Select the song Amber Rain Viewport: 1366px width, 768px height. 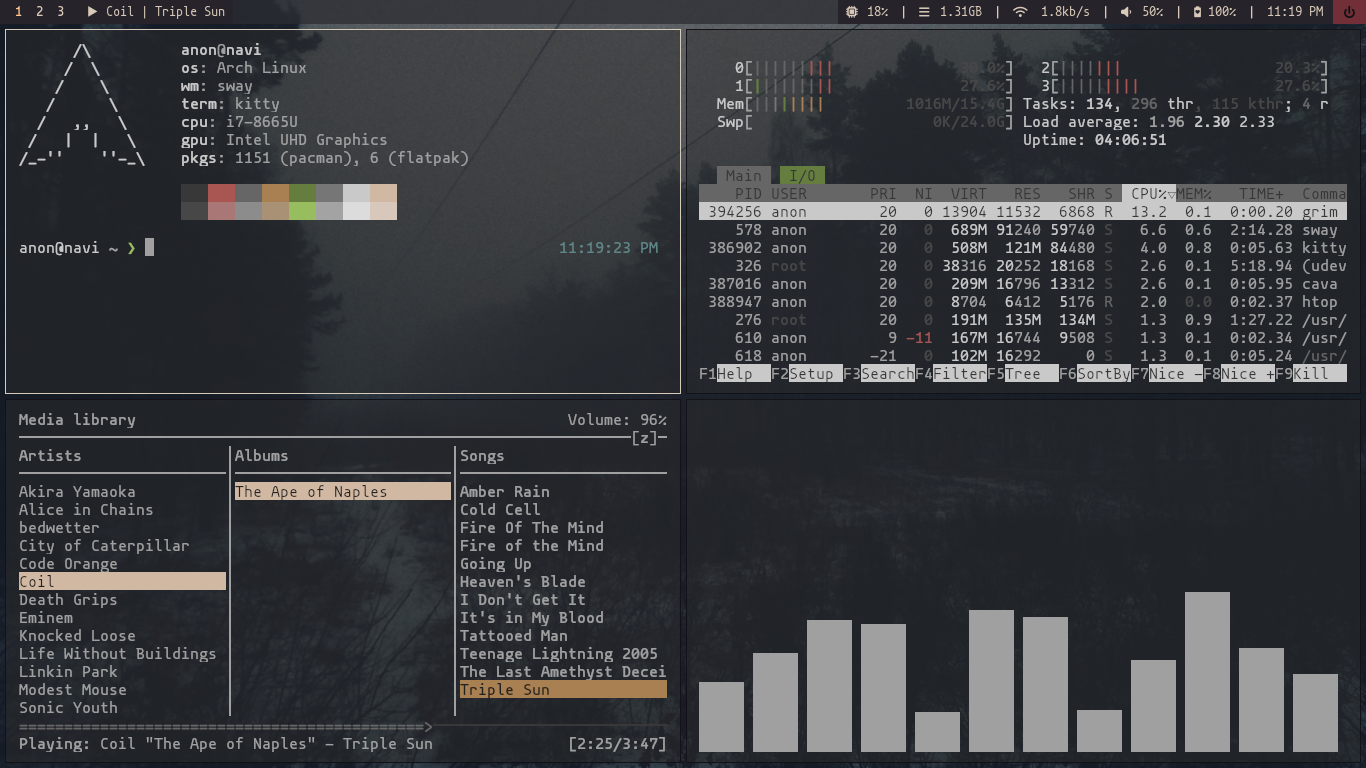click(505, 492)
